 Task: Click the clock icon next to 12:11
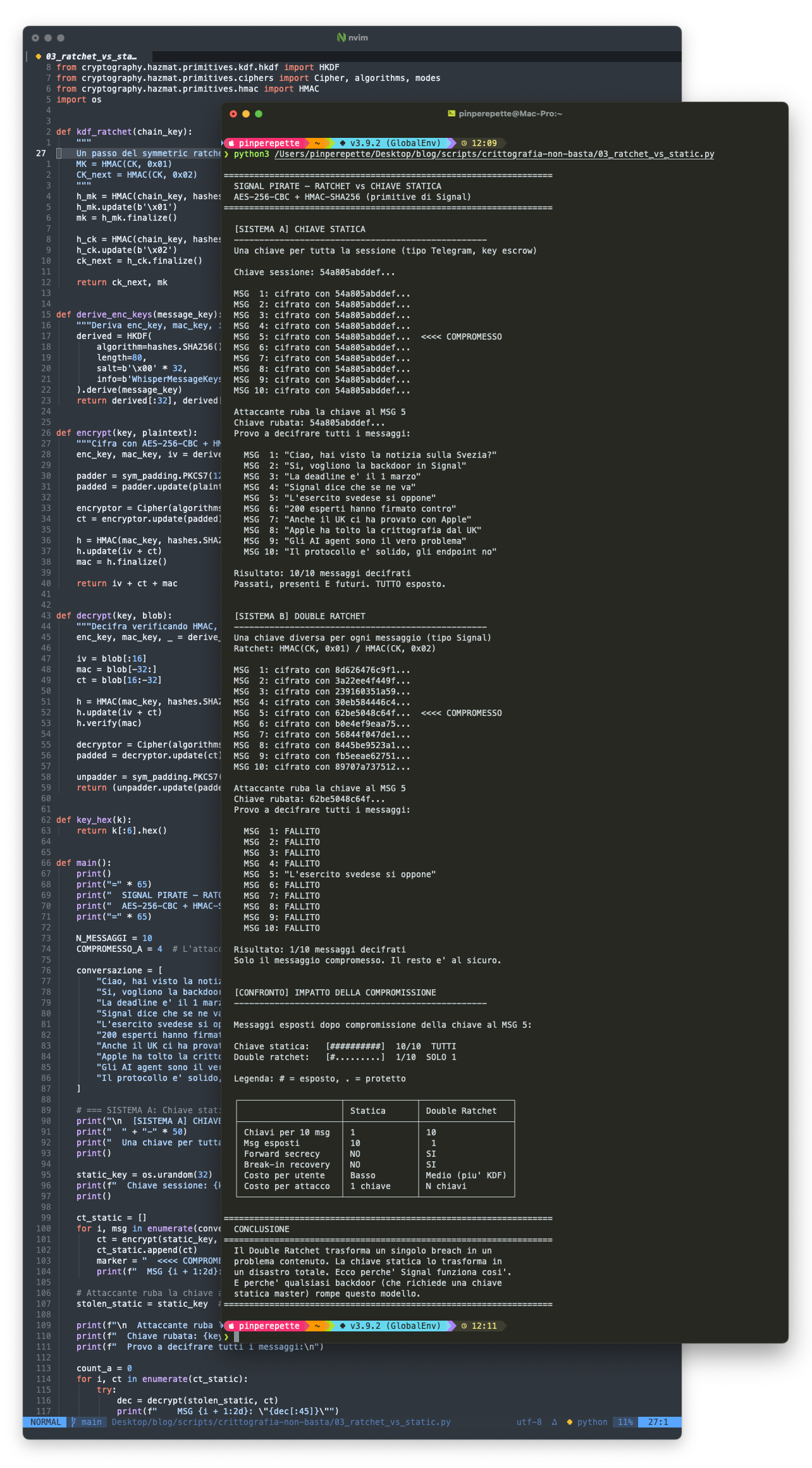464,1326
